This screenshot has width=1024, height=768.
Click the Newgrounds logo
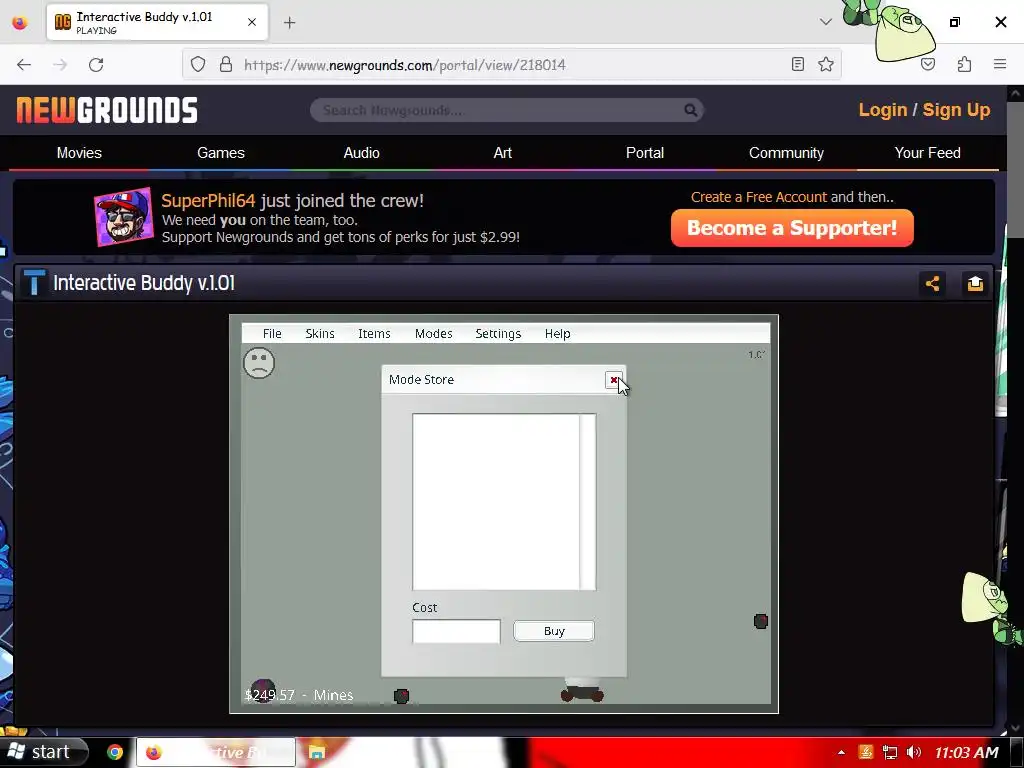(107, 110)
